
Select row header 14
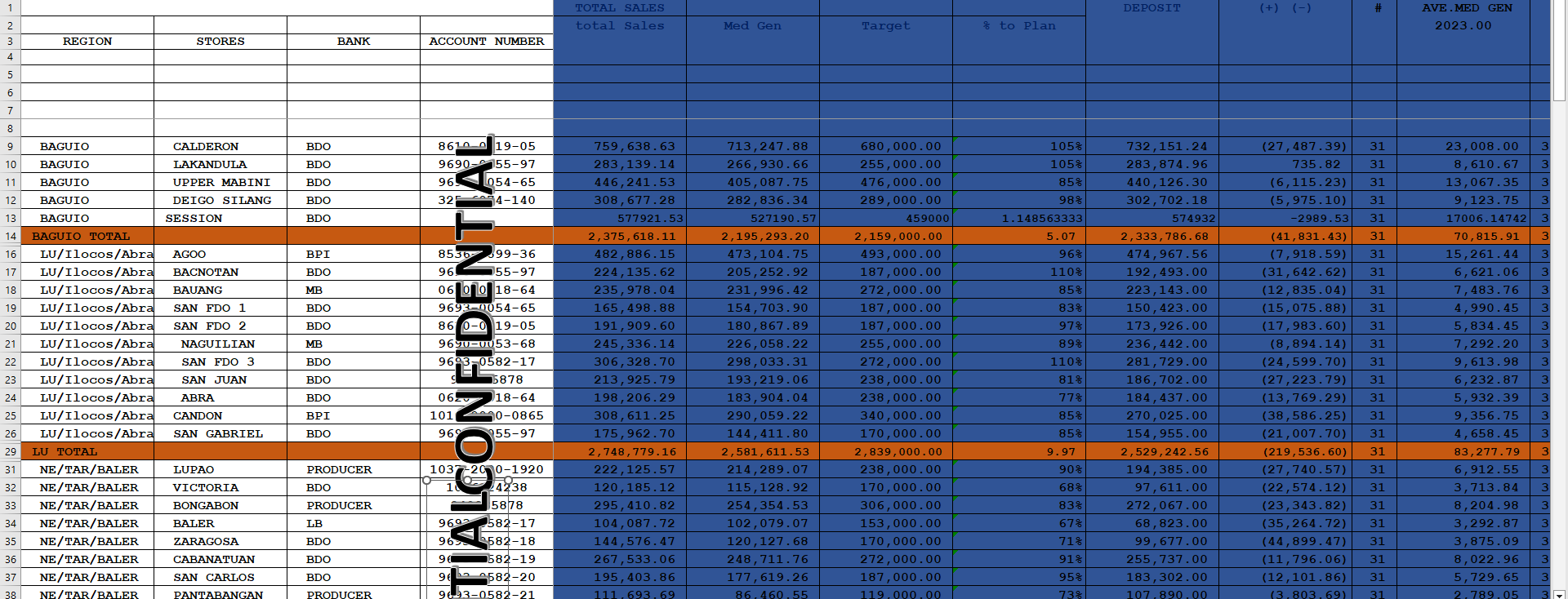coord(11,236)
